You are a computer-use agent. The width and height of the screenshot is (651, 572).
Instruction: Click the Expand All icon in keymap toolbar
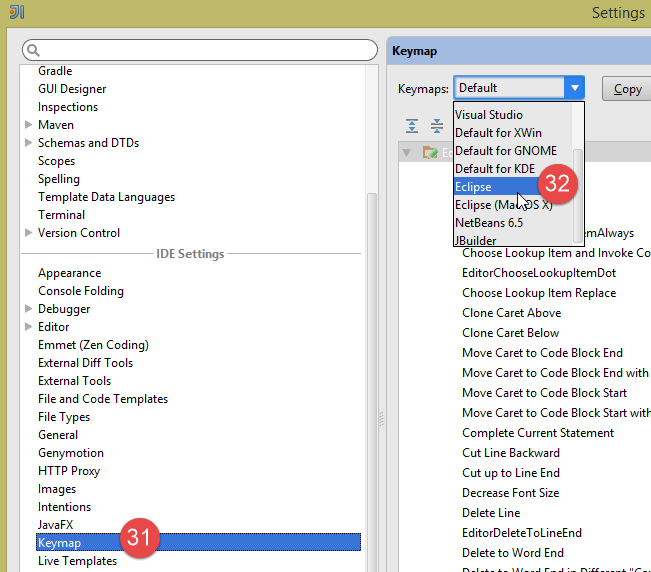point(412,126)
